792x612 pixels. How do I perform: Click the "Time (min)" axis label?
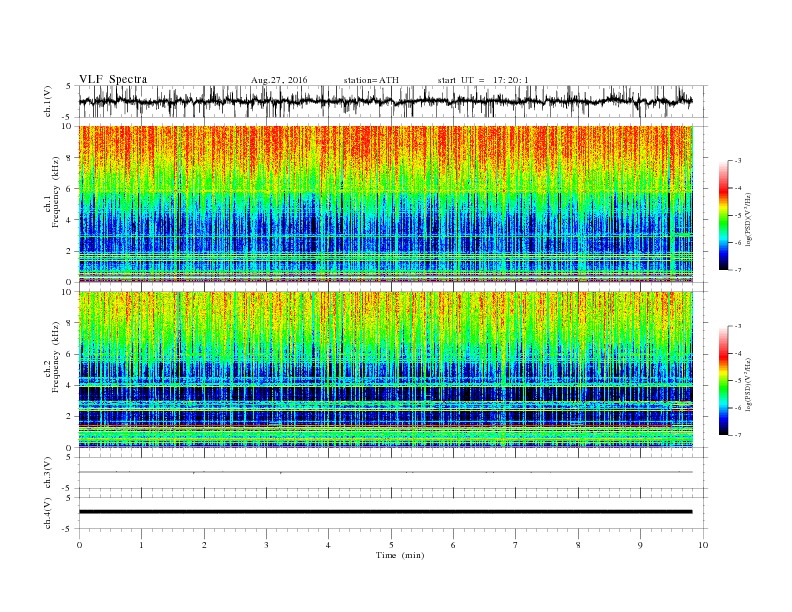point(400,555)
